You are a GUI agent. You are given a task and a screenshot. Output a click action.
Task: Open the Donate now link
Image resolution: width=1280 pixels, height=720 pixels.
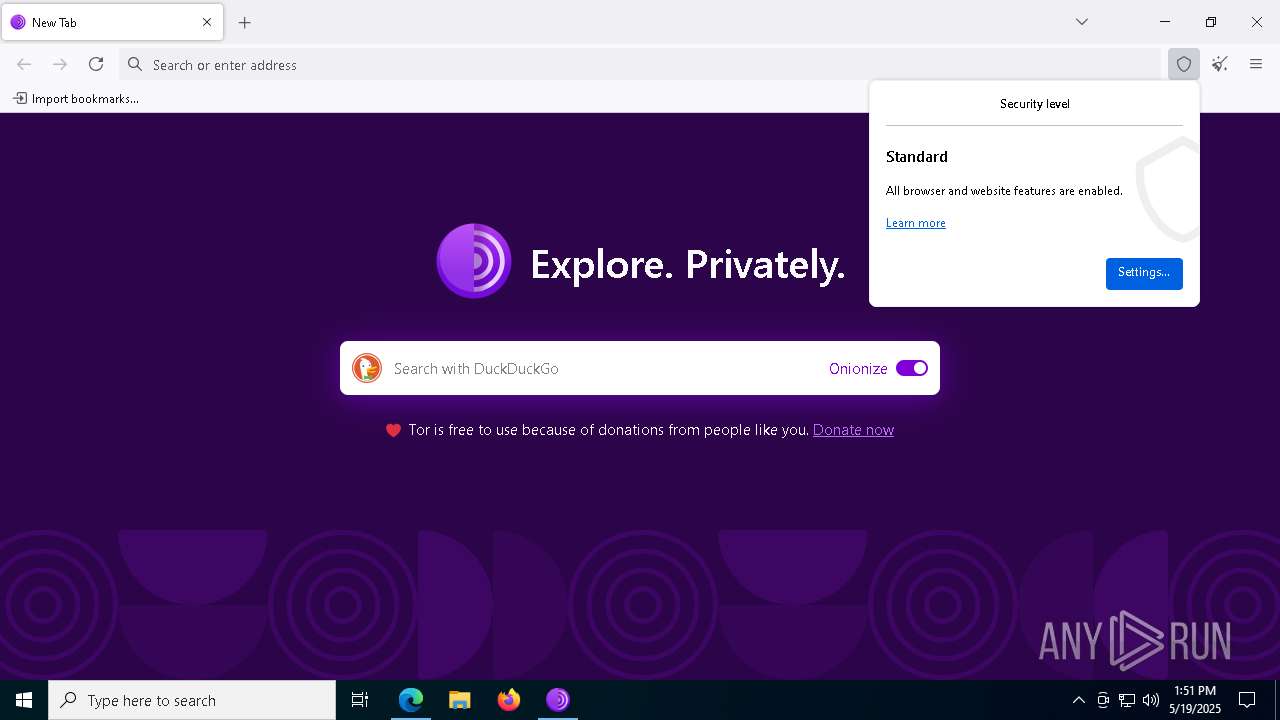pyautogui.click(x=853, y=430)
